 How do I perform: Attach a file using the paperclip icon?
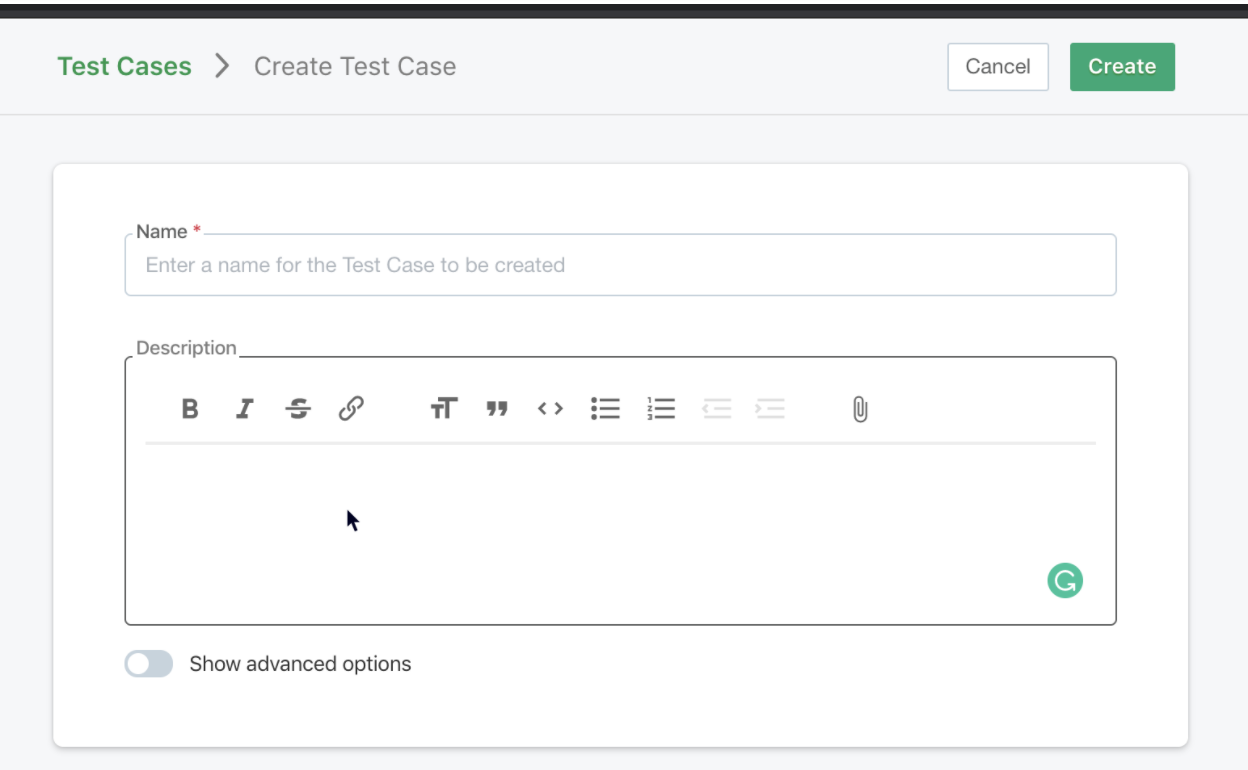click(x=859, y=408)
